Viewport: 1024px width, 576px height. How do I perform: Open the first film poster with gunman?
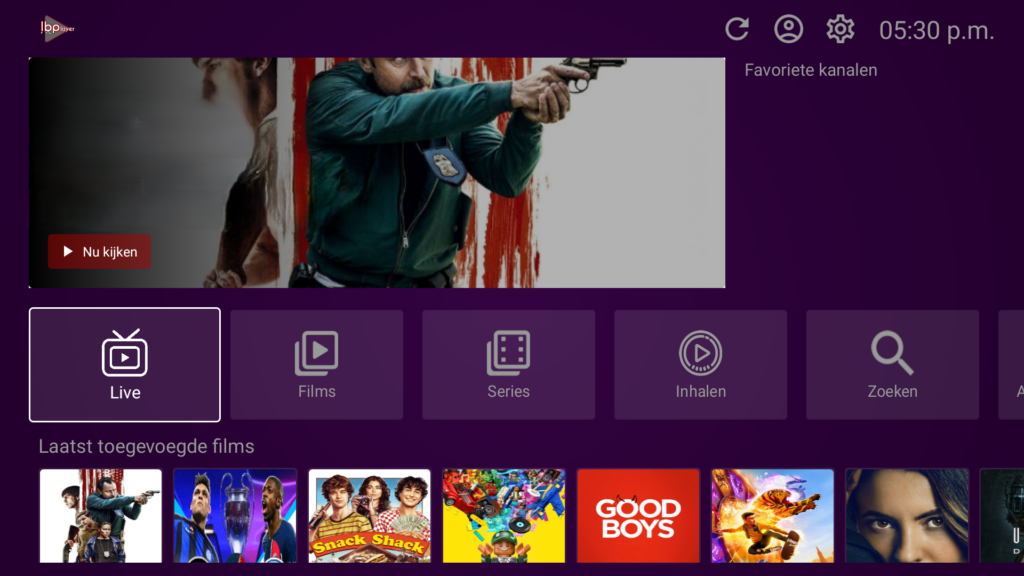coord(101,516)
